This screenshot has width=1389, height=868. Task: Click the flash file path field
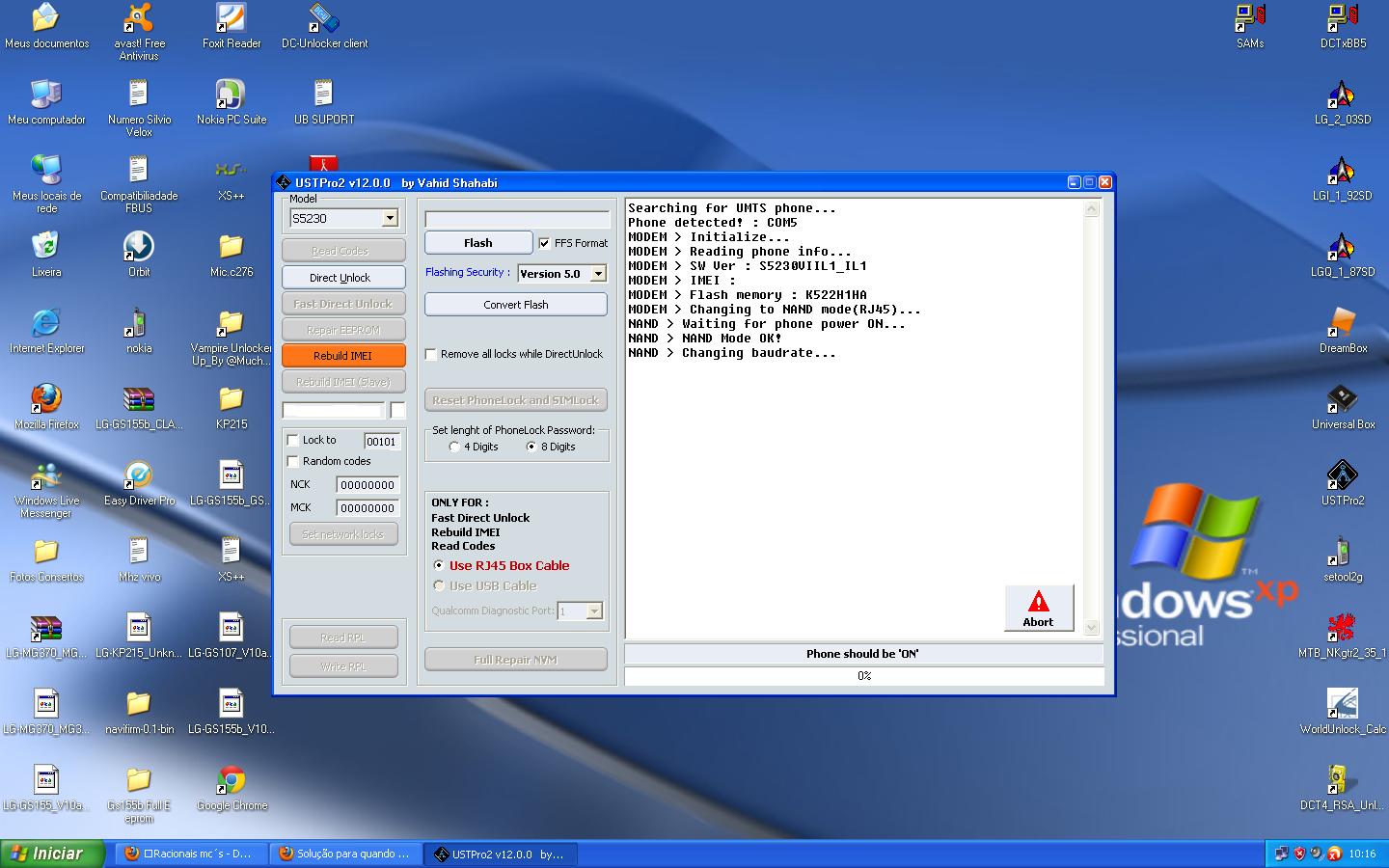click(x=517, y=219)
